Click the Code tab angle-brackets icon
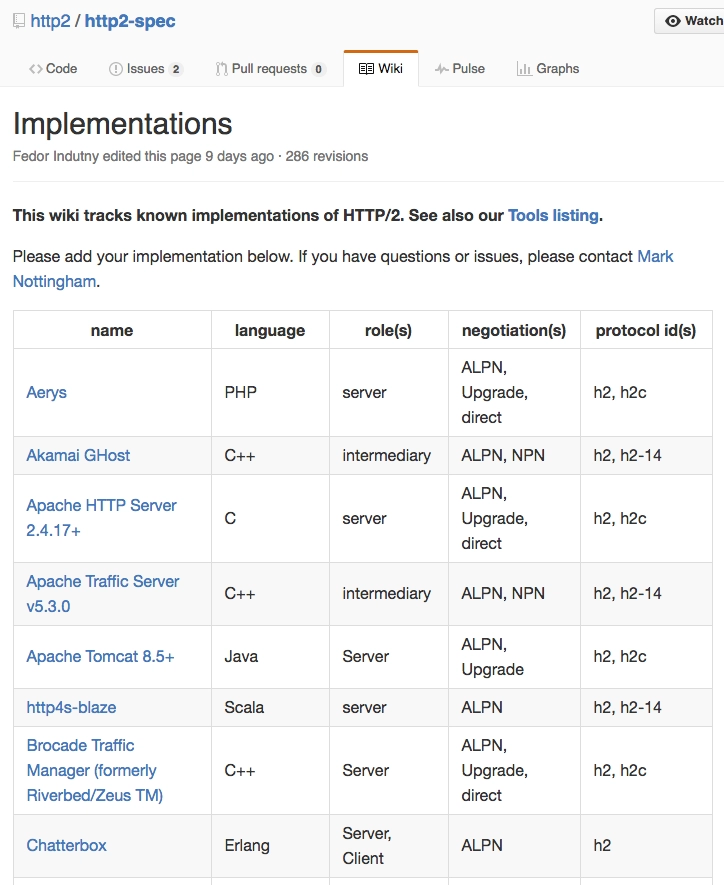724x885 pixels. point(36,69)
